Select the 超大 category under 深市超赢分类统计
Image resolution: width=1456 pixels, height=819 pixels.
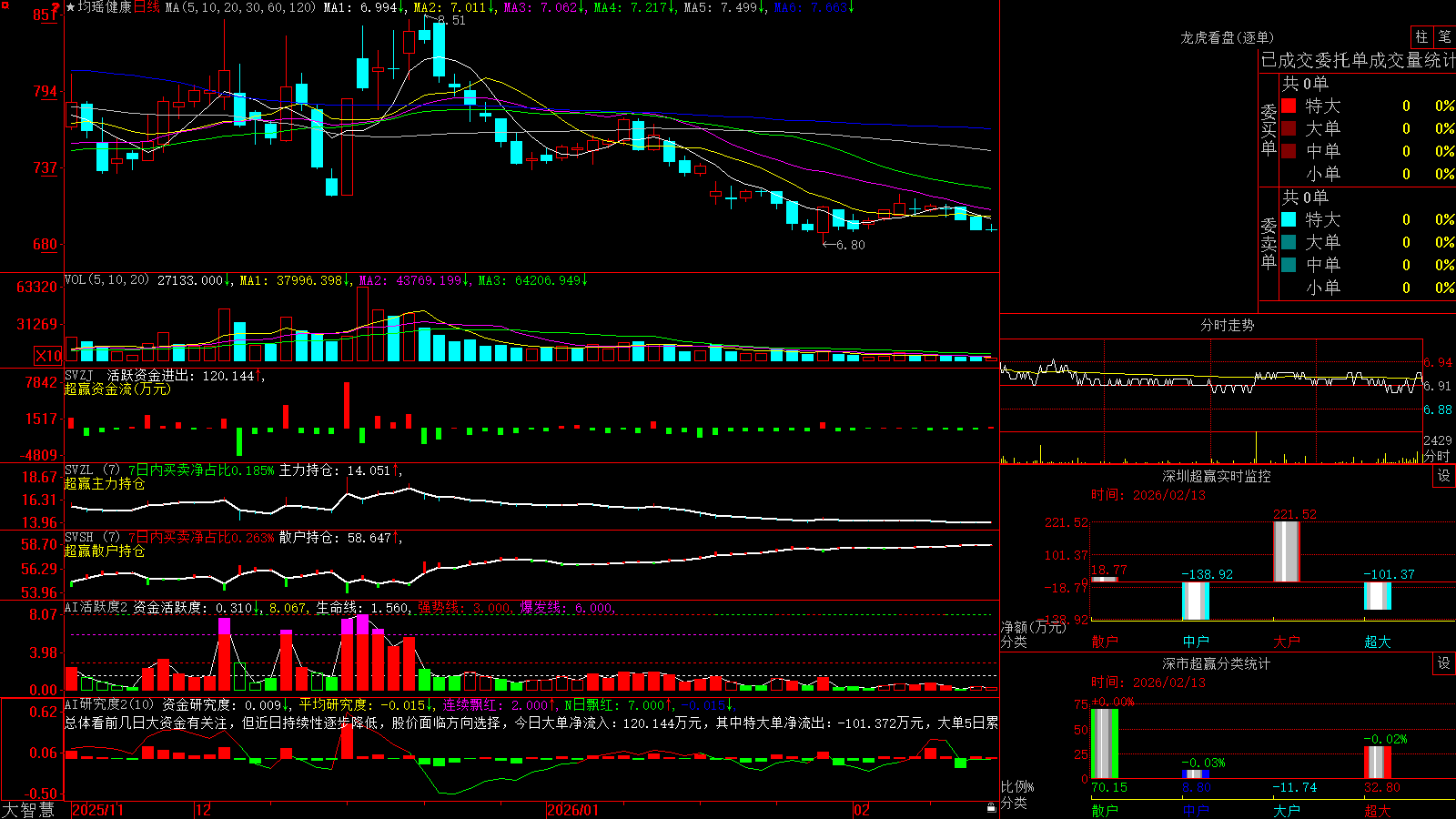[1377, 810]
